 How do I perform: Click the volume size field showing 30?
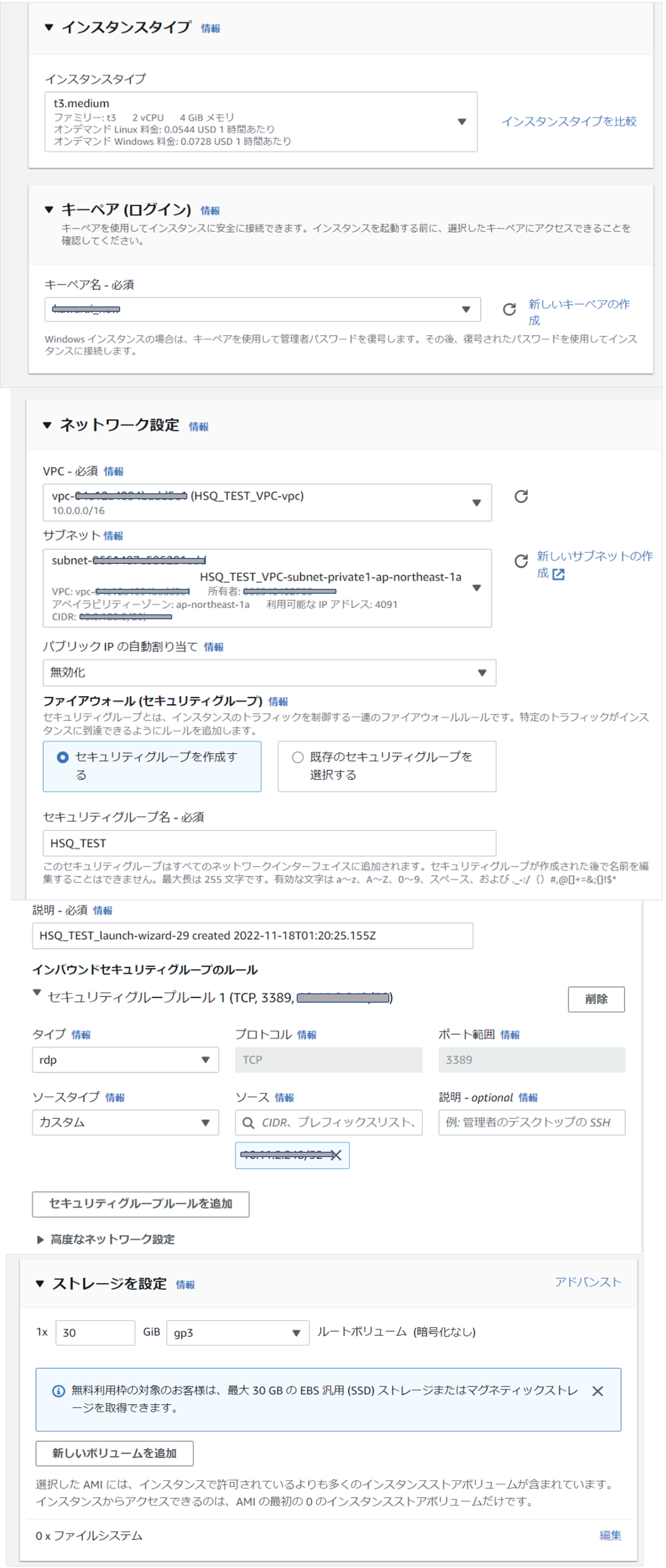[95, 1333]
